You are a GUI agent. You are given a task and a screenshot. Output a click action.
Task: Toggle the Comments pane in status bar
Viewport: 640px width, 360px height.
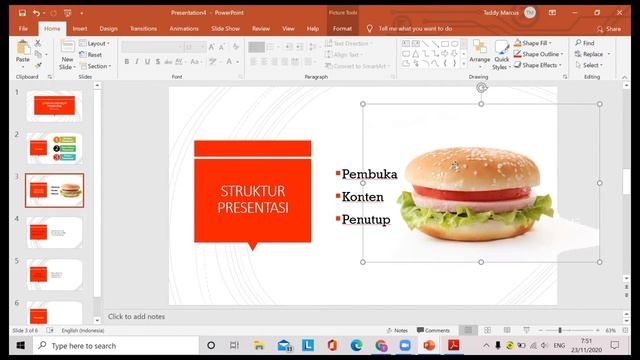click(433, 330)
